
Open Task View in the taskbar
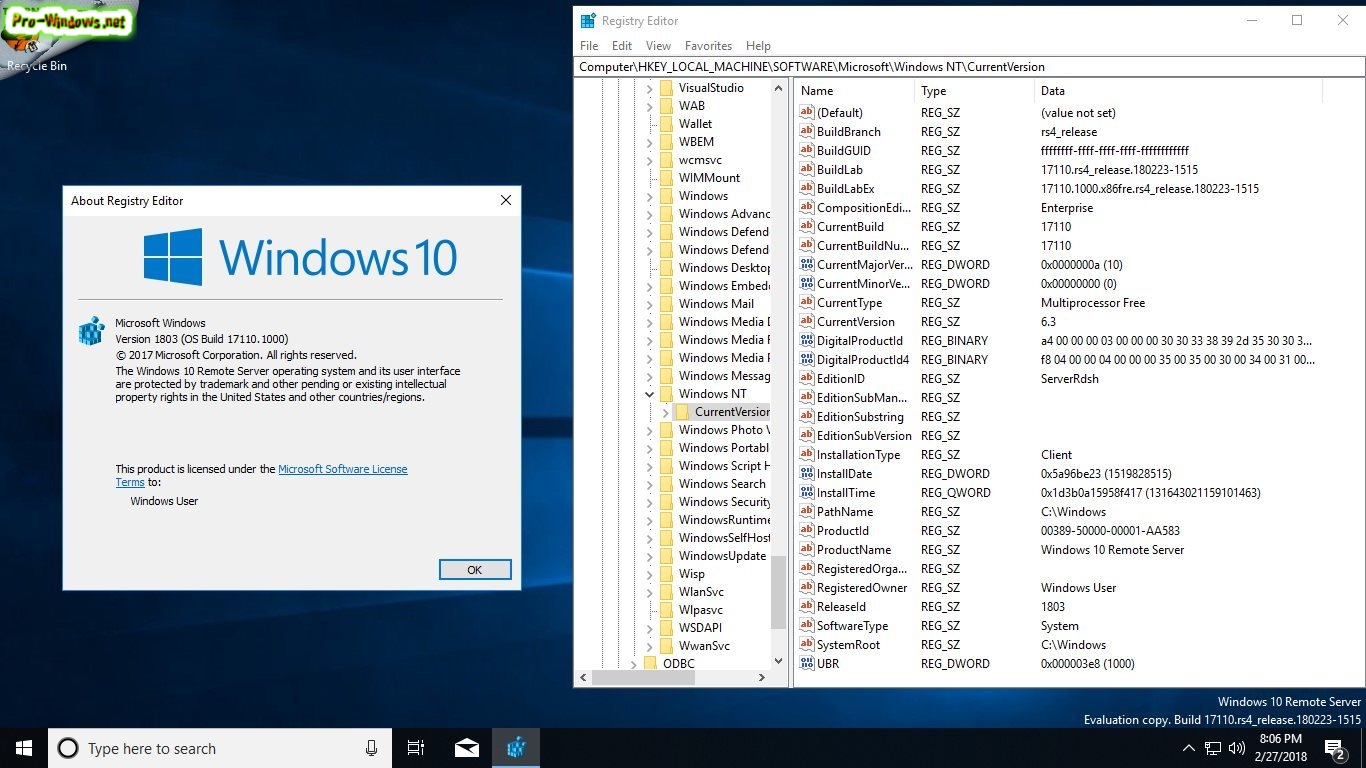(416, 748)
